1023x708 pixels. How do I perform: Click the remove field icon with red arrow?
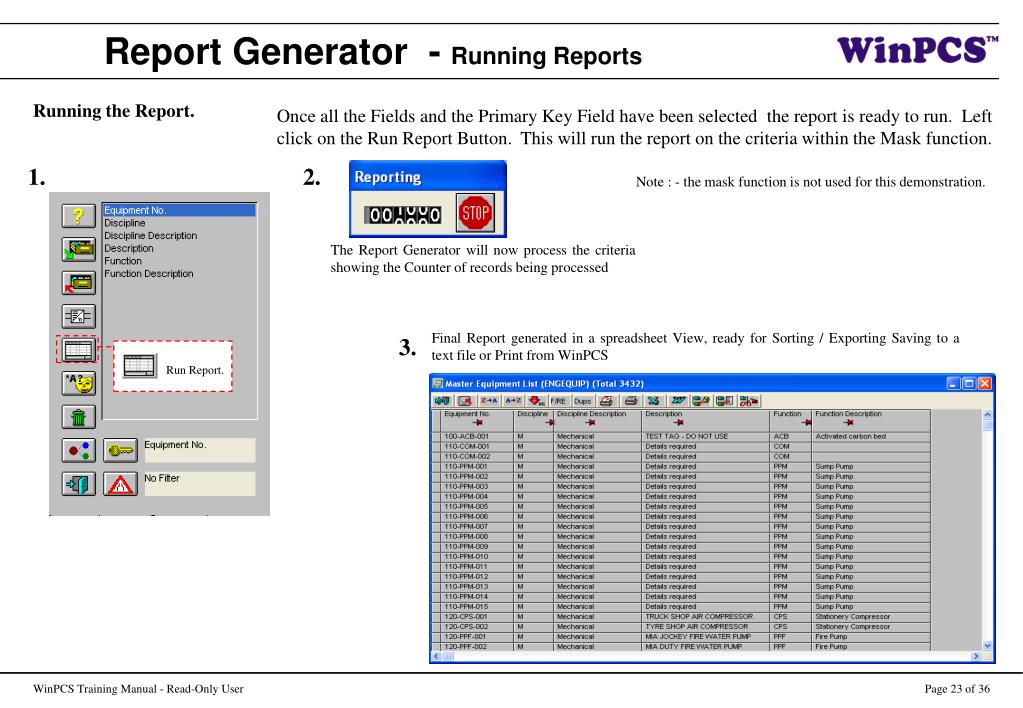78,283
